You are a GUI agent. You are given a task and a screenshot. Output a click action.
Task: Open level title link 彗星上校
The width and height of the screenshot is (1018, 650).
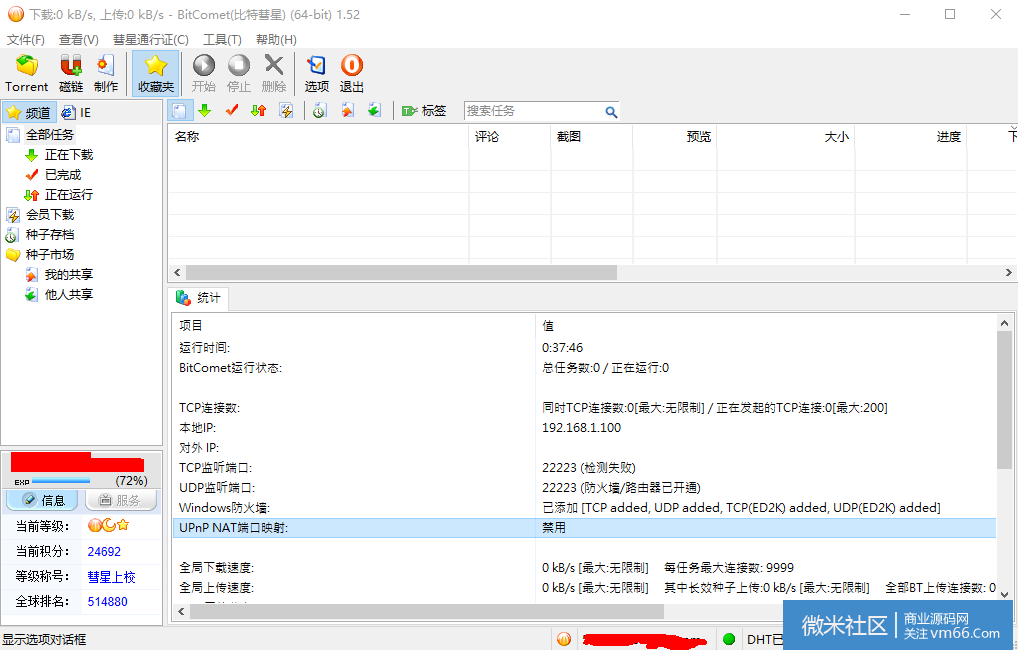[111, 577]
